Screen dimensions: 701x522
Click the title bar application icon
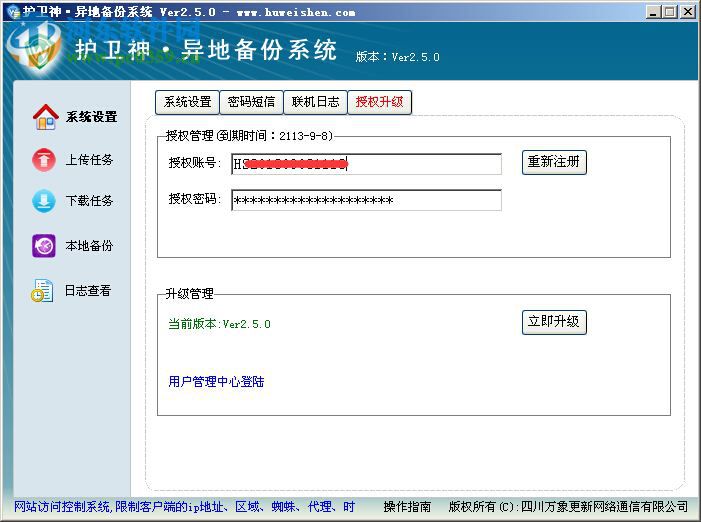pos(13,12)
